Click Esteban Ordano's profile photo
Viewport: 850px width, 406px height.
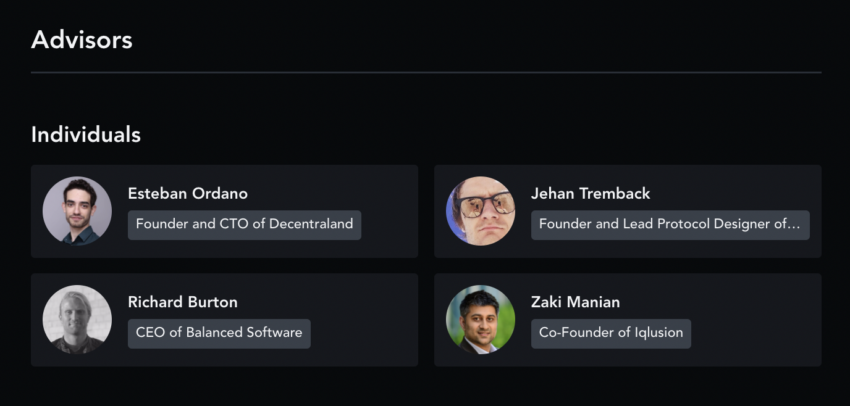point(77,211)
